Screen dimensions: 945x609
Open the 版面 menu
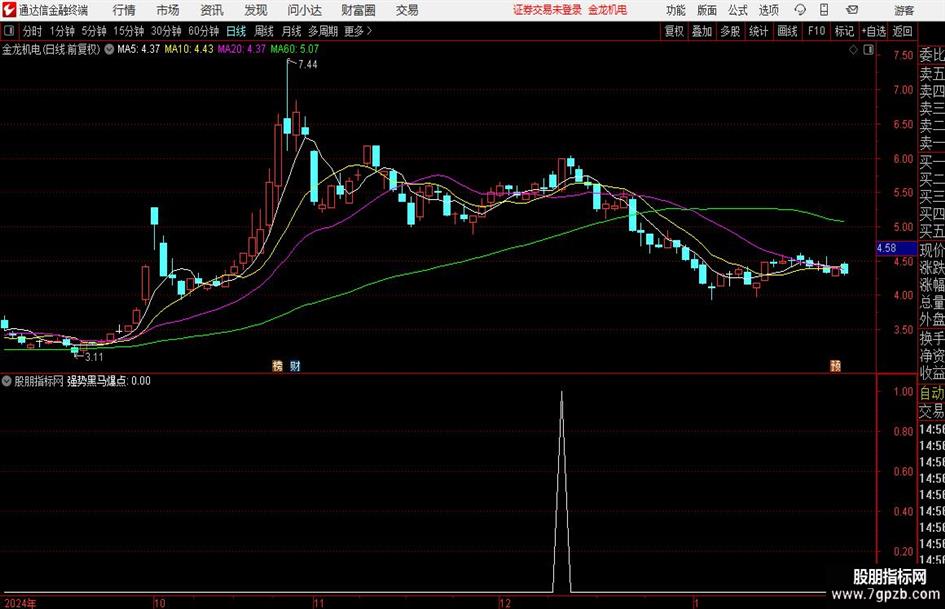coord(706,10)
